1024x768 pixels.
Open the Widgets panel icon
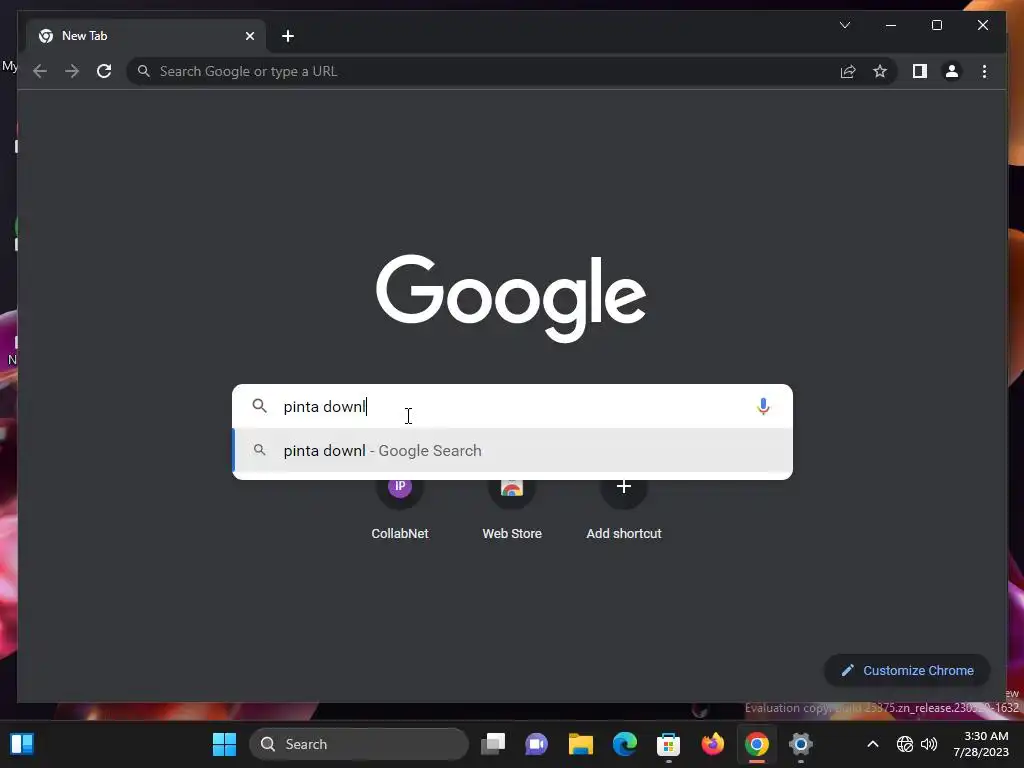[22, 744]
